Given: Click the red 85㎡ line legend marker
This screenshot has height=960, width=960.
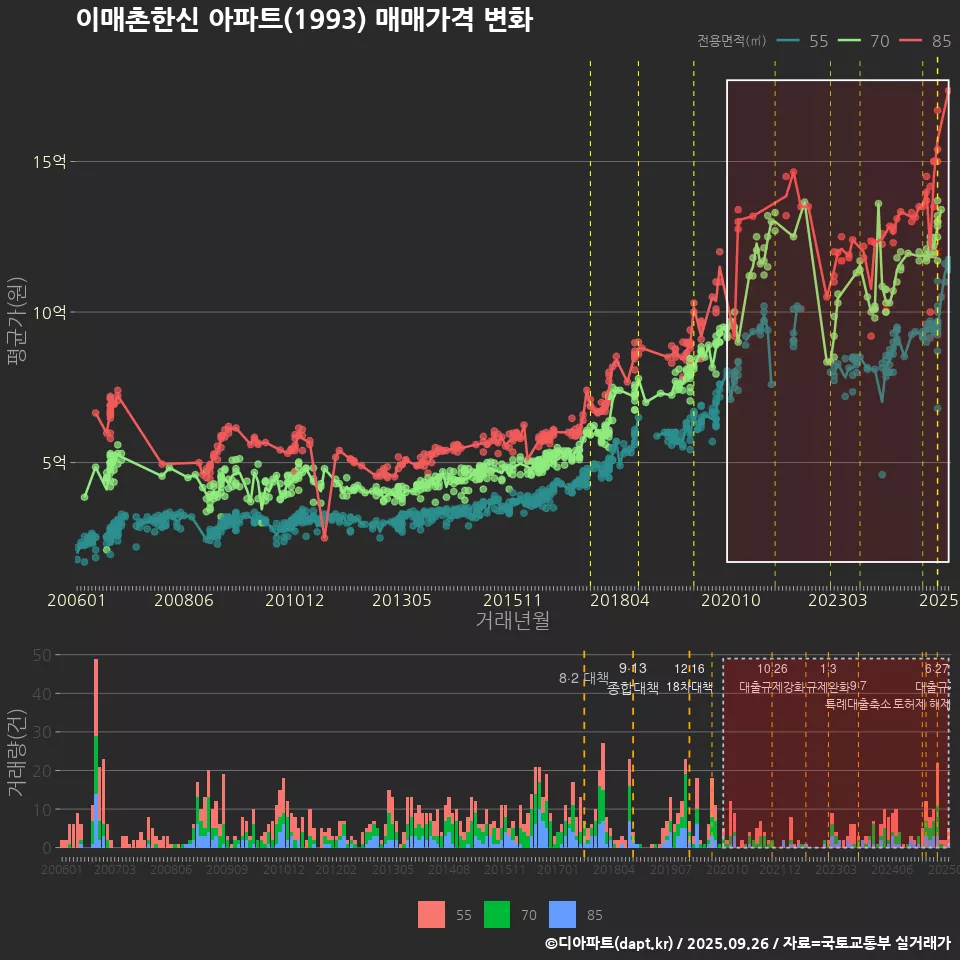Looking at the screenshot, I should (x=911, y=41).
